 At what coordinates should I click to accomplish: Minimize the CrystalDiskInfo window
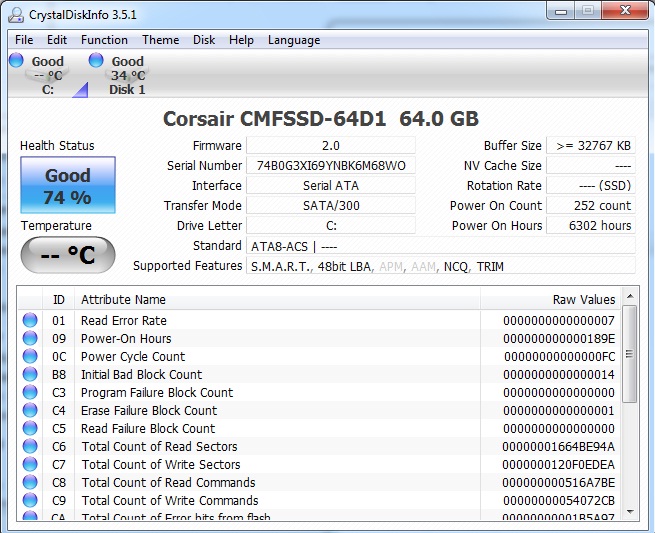point(561,11)
